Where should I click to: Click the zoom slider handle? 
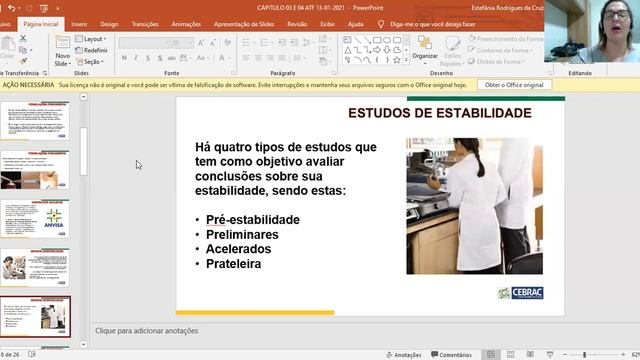pyautogui.click(x=584, y=355)
